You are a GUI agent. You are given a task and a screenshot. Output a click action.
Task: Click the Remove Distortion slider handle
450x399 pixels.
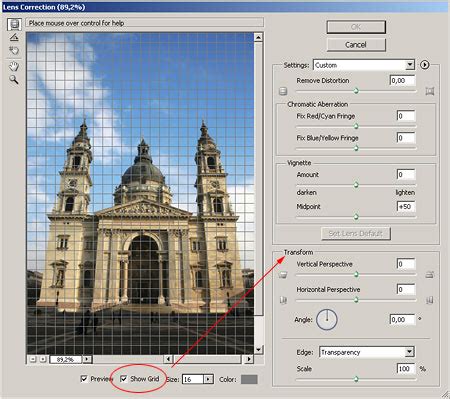click(356, 91)
